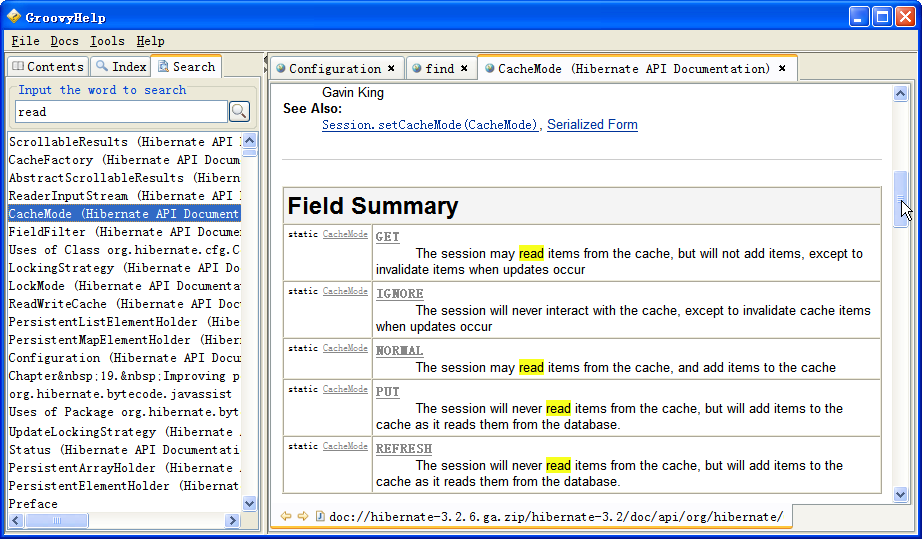
Task: Click the results list scroll up arrow
Action: coord(249,140)
